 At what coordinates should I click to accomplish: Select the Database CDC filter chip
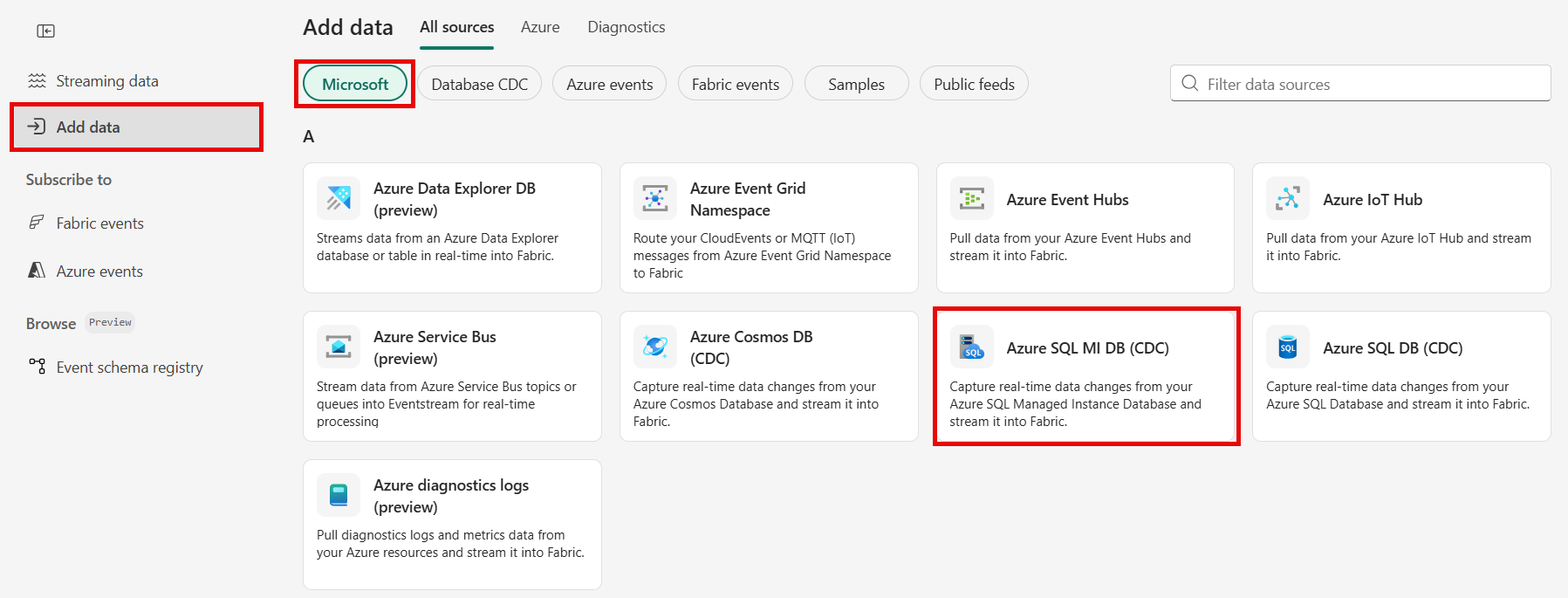tap(480, 84)
